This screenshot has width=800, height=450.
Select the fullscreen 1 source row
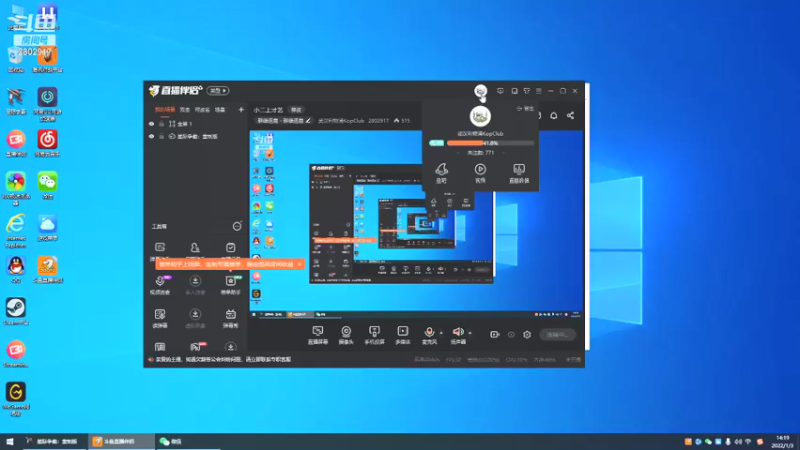pos(196,124)
